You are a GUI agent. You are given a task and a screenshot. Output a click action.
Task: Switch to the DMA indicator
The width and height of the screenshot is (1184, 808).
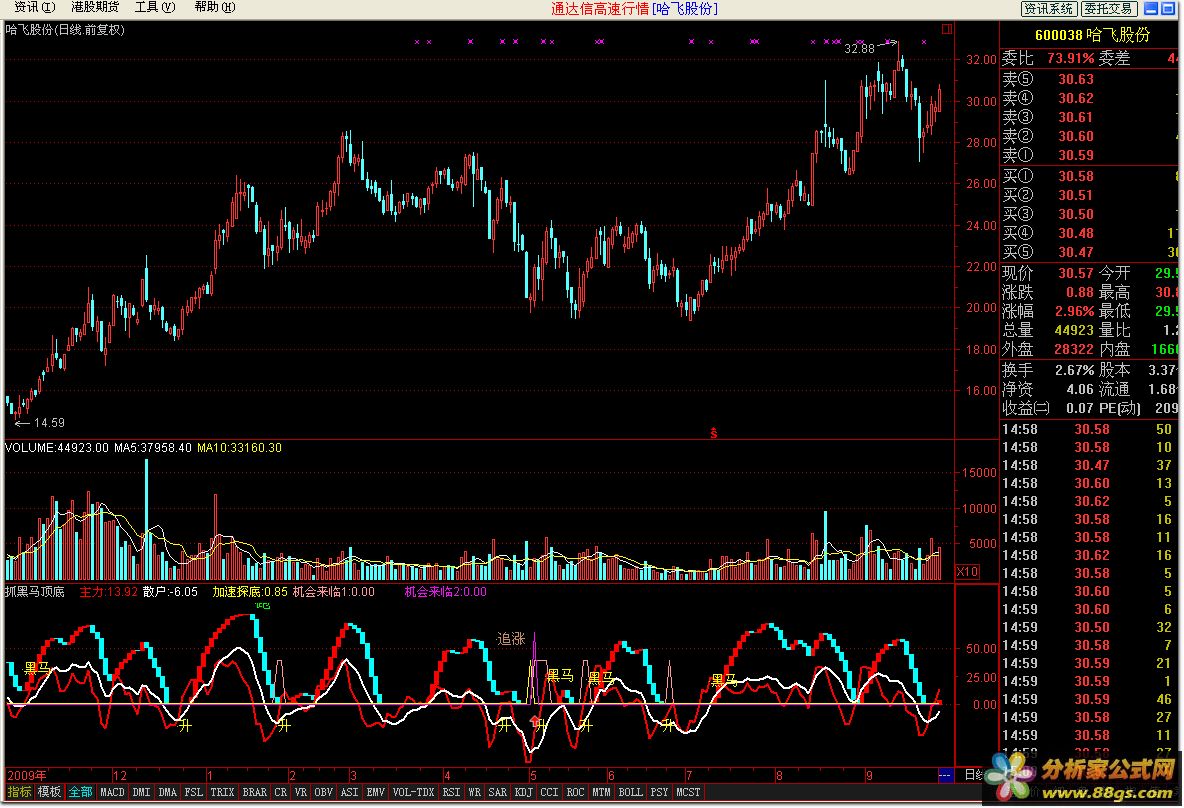coord(168,792)
